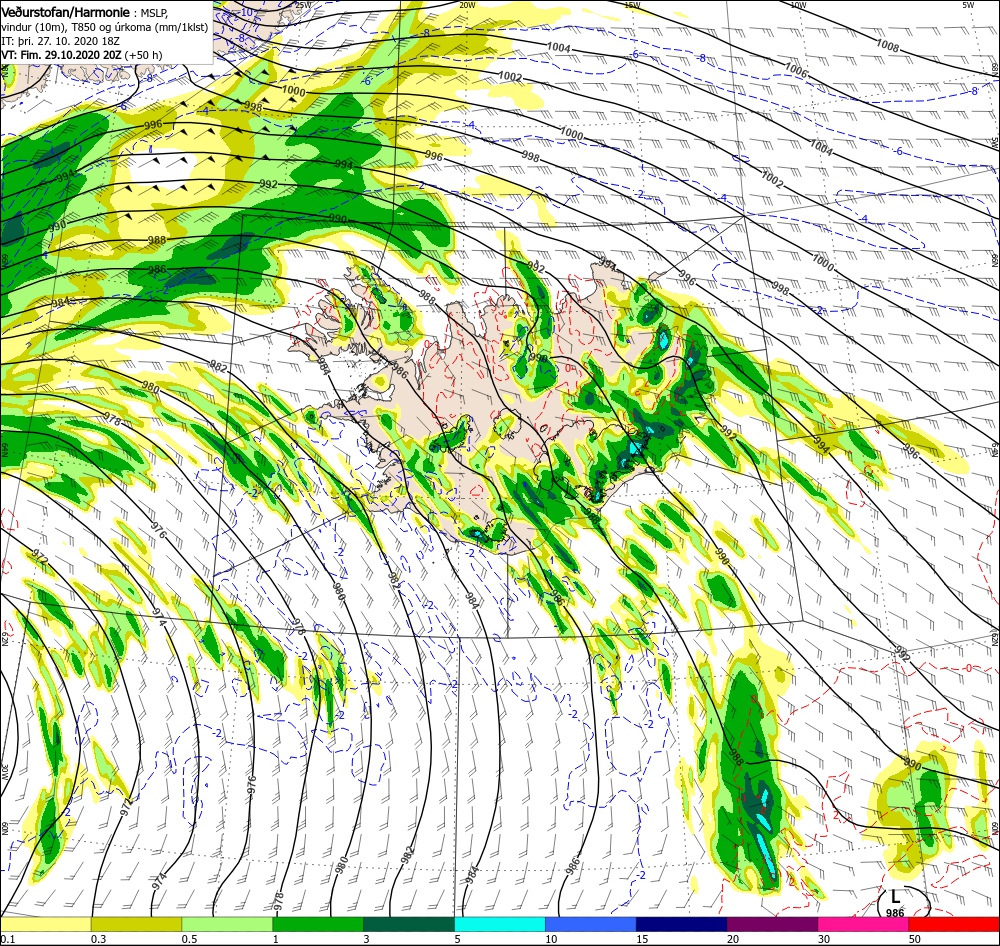
Task: Click the legend value '0.3'
Action: [98, 938]
